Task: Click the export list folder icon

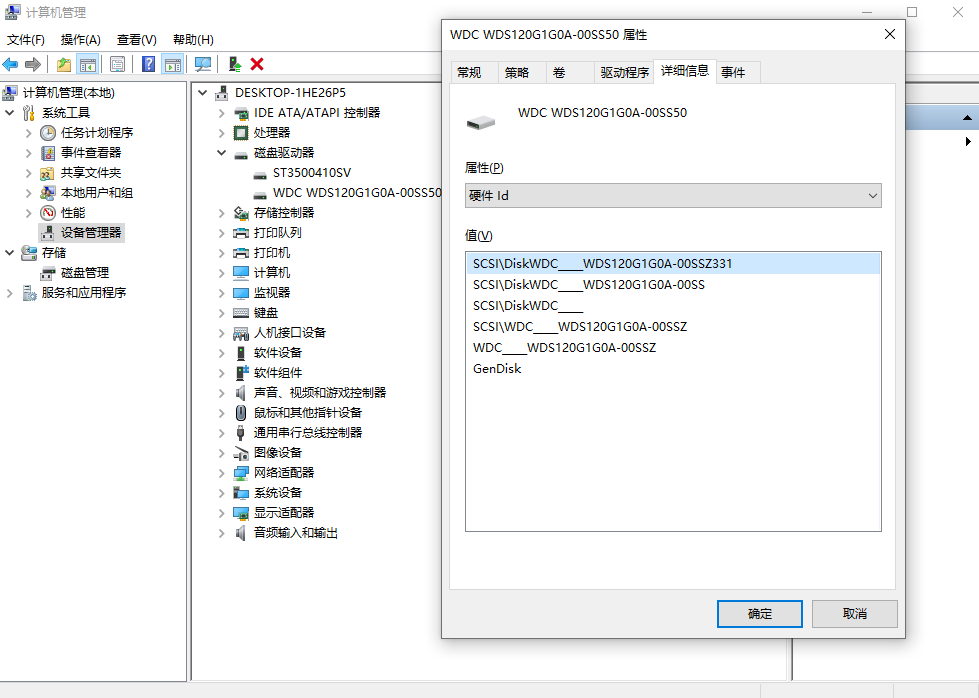Action: coord(63,62)
